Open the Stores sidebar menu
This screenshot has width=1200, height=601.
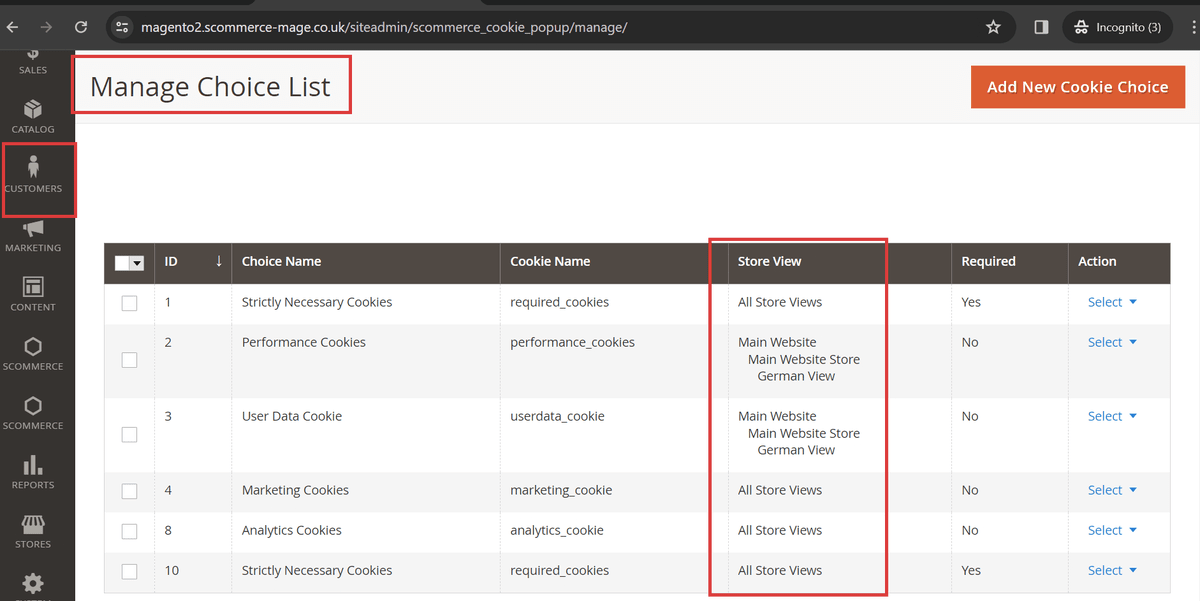coord(33,531)
